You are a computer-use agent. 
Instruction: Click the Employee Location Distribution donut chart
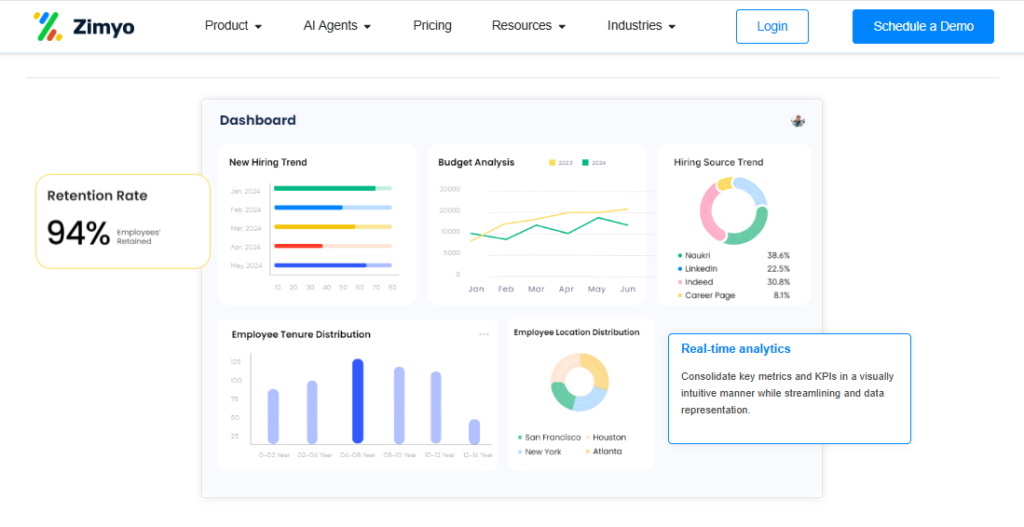pos(580,382)
